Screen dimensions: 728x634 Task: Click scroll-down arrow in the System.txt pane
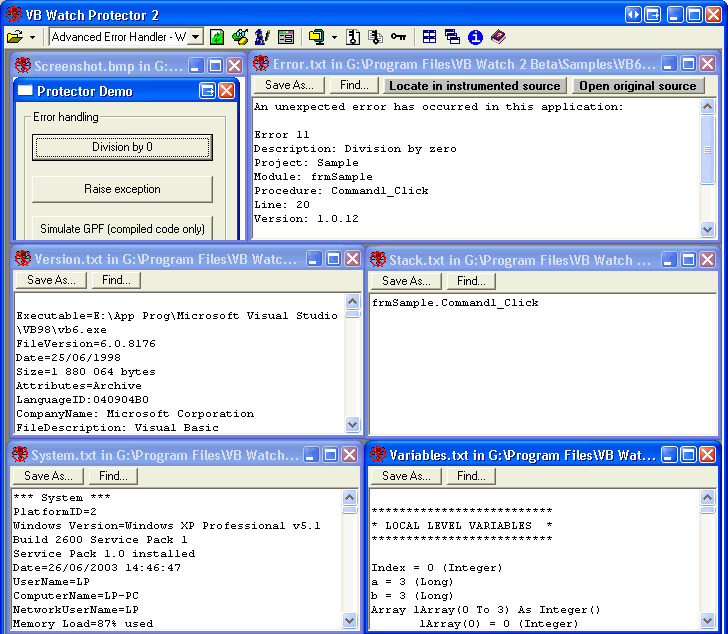[350, 620]
